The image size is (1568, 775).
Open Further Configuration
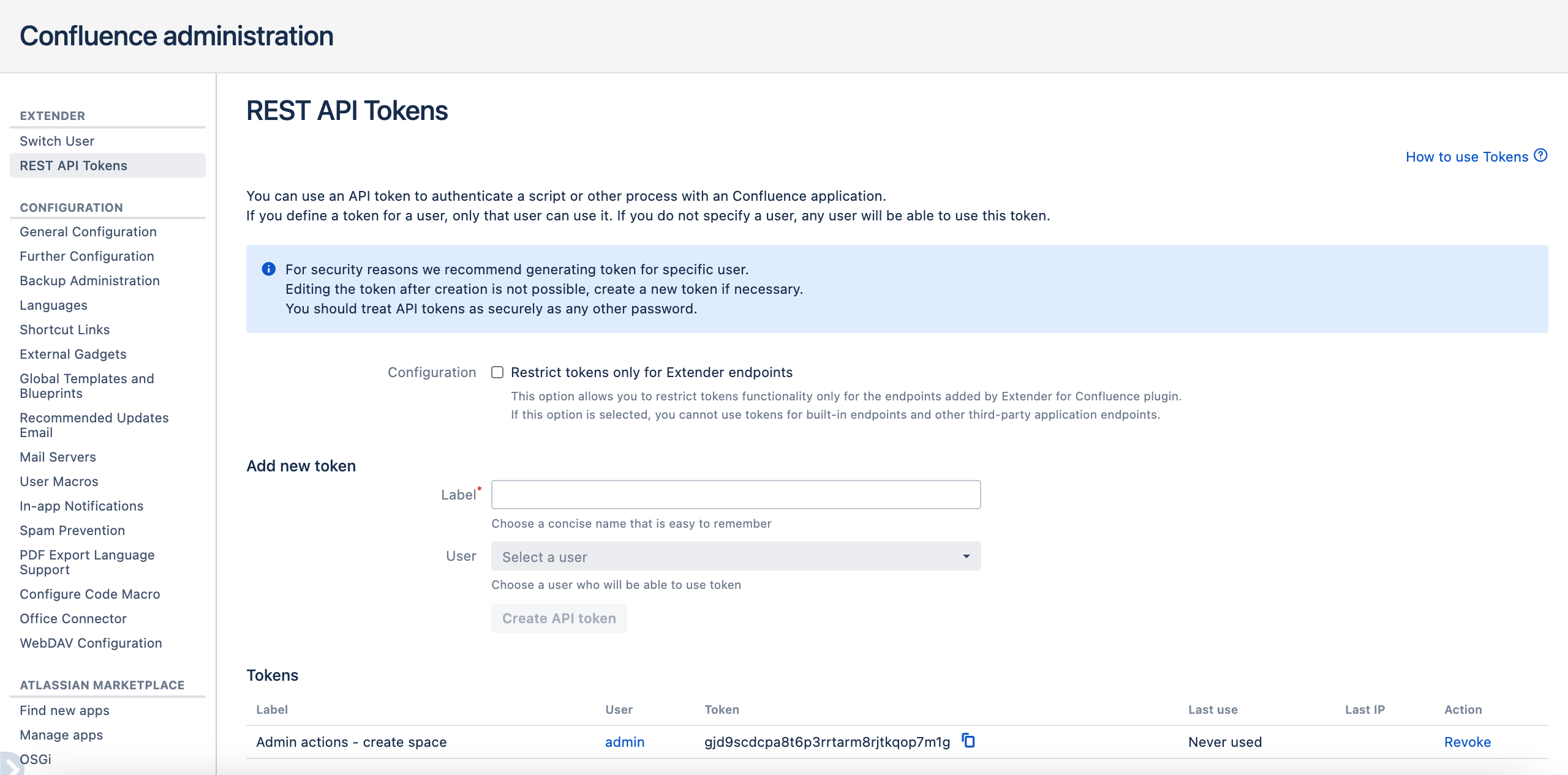pyautogui.click(x=87, y=256)
